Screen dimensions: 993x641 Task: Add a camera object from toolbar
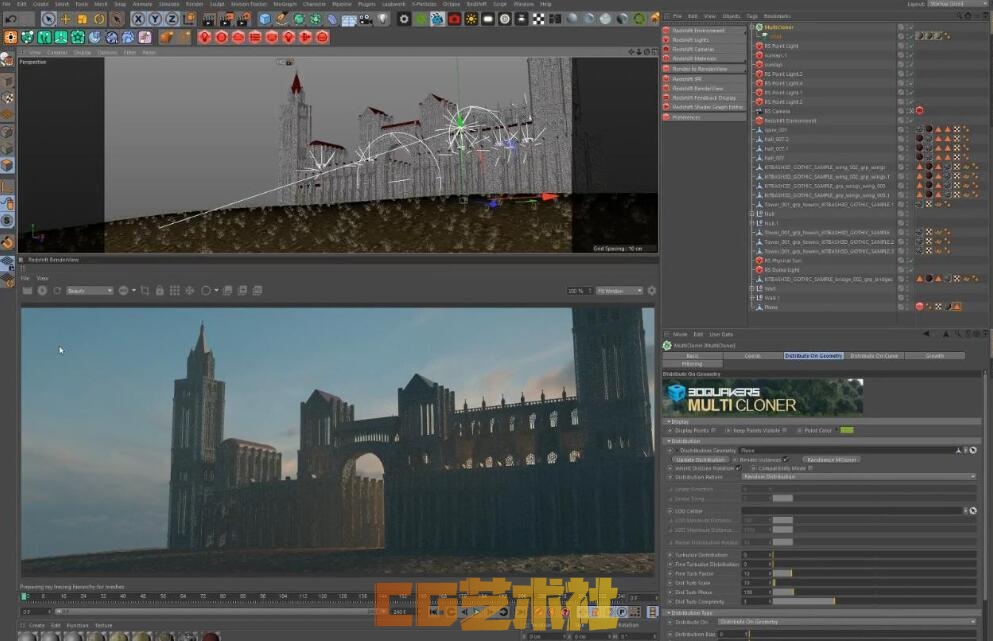366,20
